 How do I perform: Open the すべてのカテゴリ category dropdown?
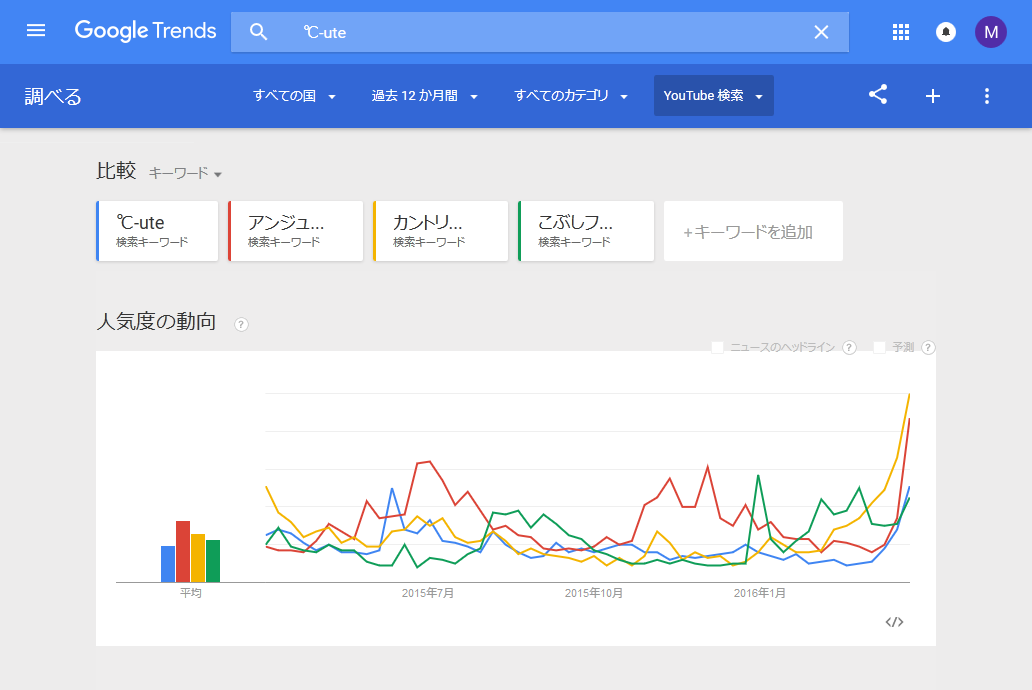(571, 95)
